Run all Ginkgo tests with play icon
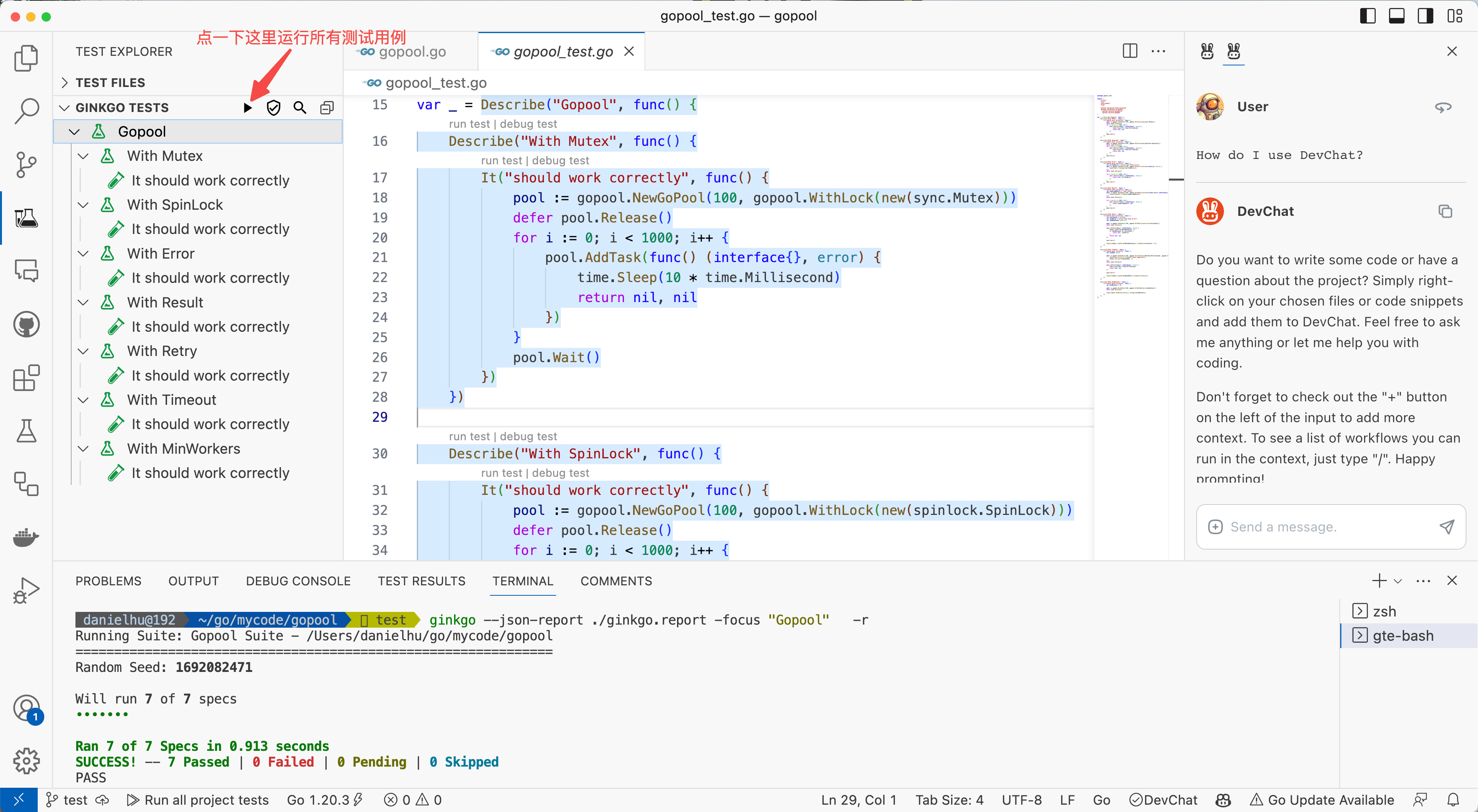 pos(247,108)
